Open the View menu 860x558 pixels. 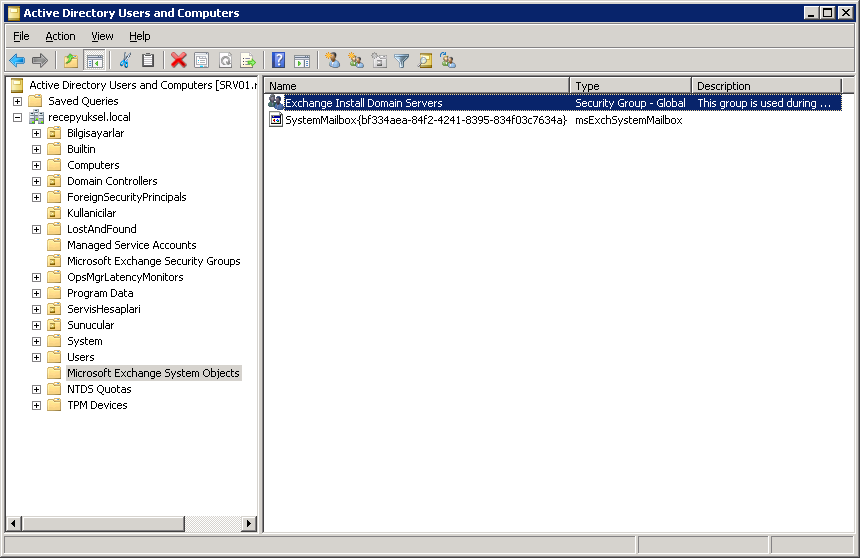(102, 36)
